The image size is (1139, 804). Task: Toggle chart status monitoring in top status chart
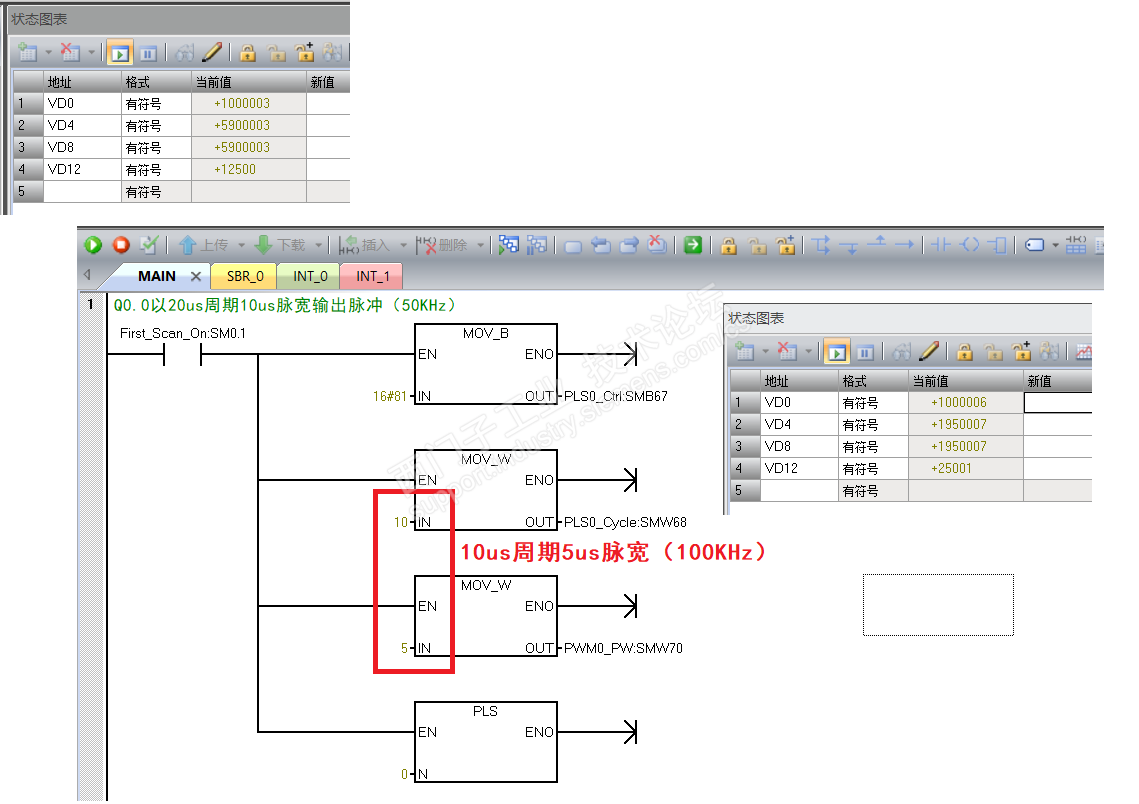(x=120, y=53)
